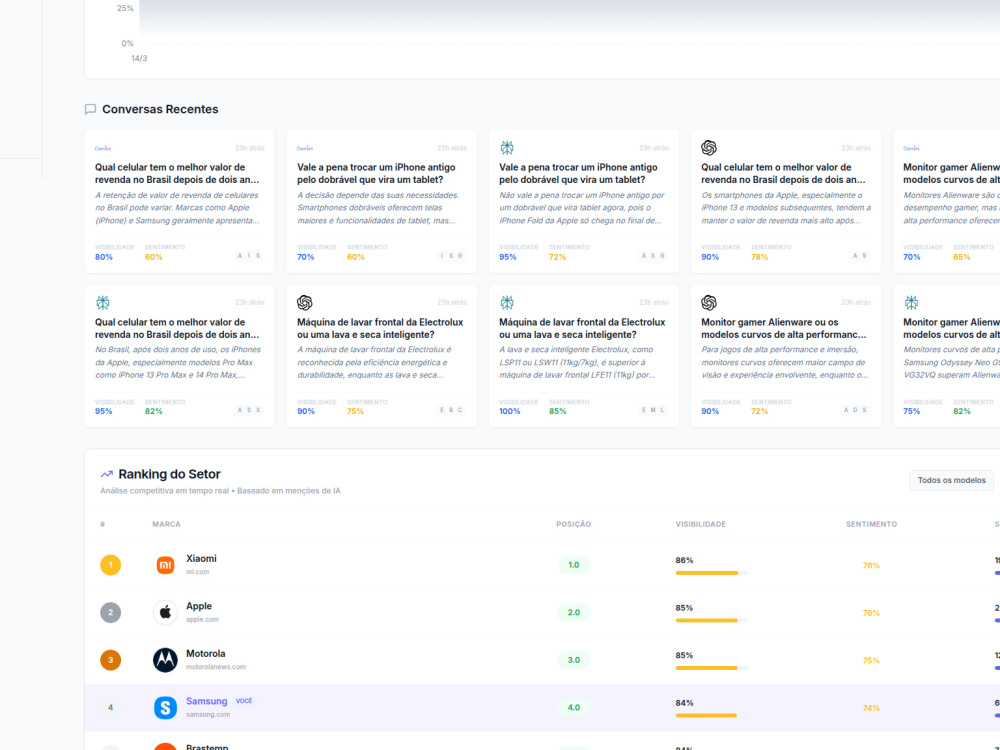Click the 80% visibility value in conversation card
The image size is (1000, 750).
[104, 257]
